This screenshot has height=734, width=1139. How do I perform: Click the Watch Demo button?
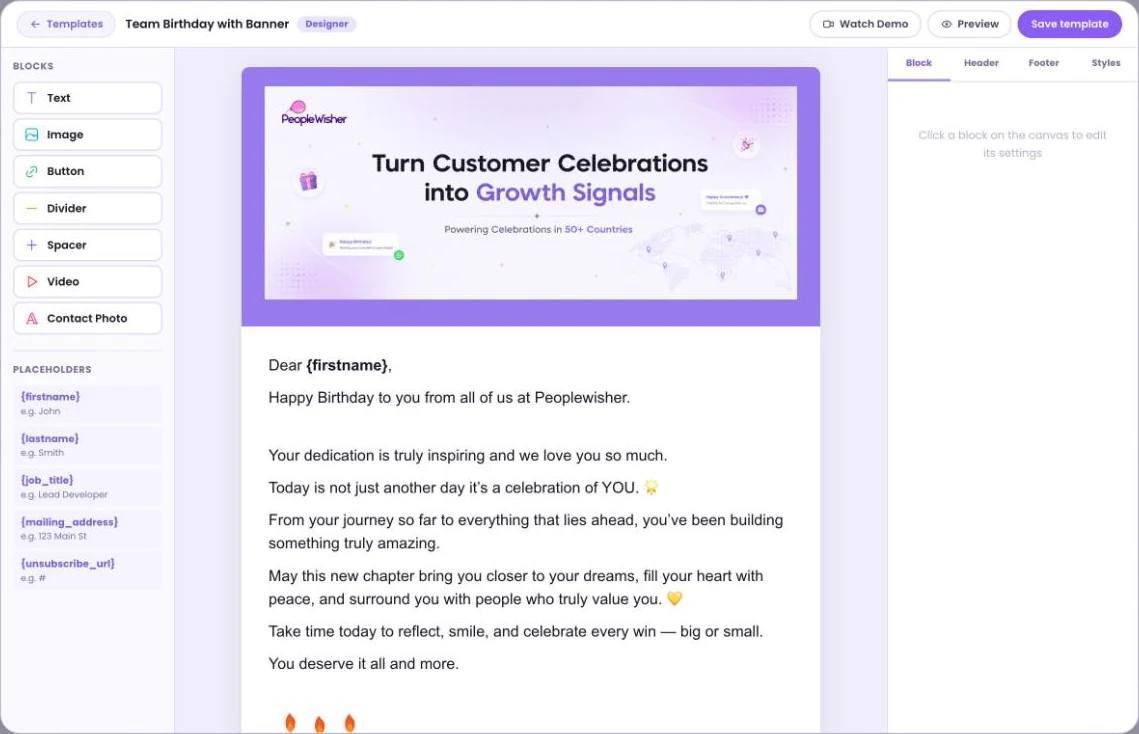[x=865, y=24]
